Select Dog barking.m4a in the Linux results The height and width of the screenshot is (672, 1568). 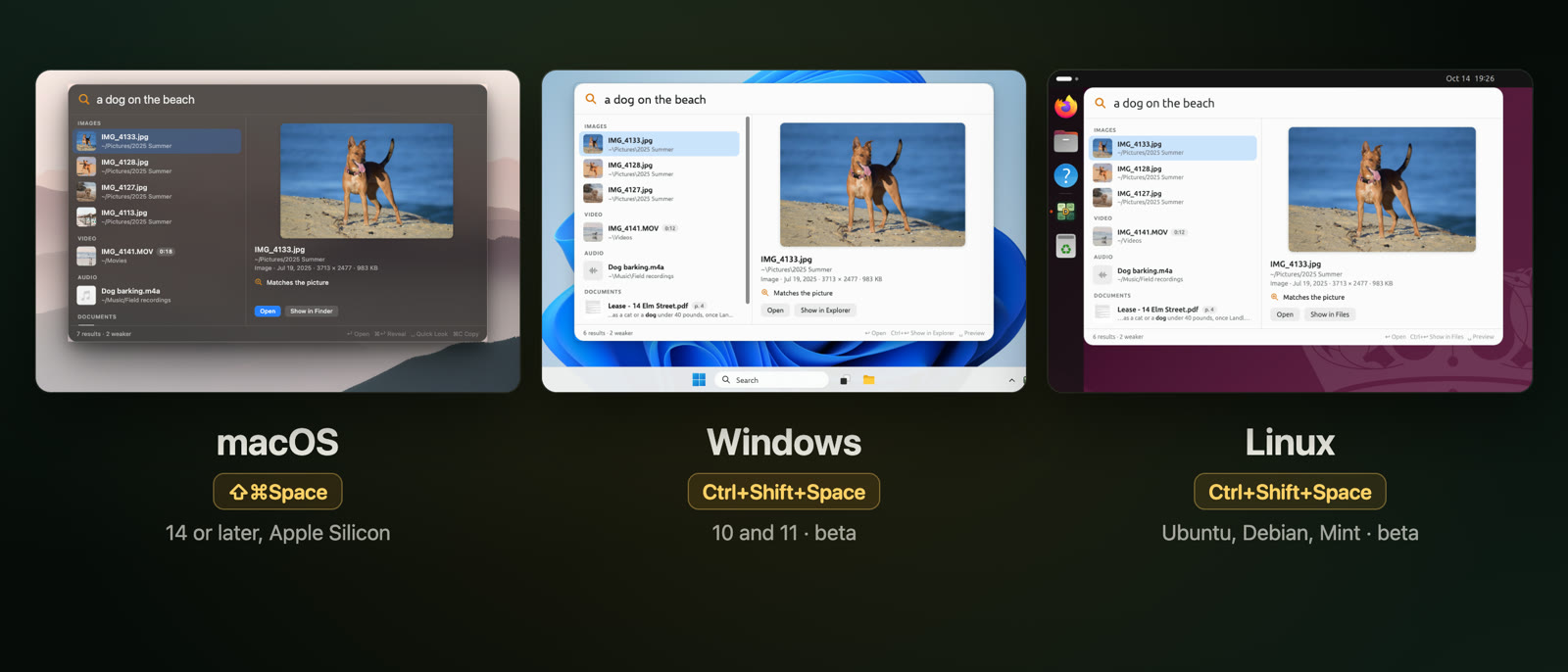(1173, 274)
